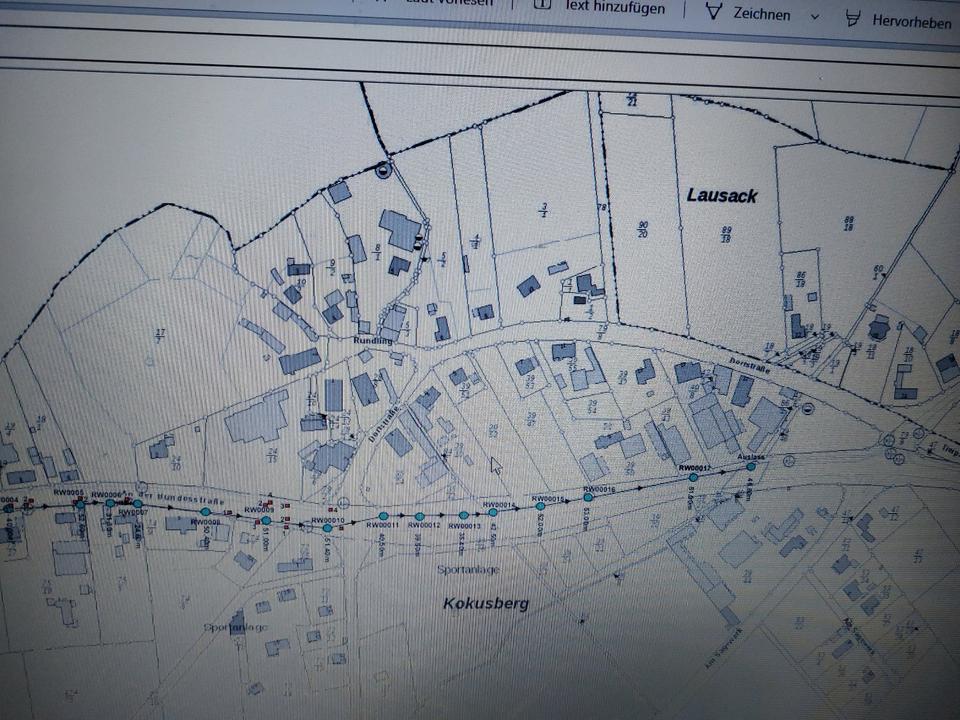Select manhole node RW00016
The width and height of the screenshot is (960, 720).
coord(588,497)
